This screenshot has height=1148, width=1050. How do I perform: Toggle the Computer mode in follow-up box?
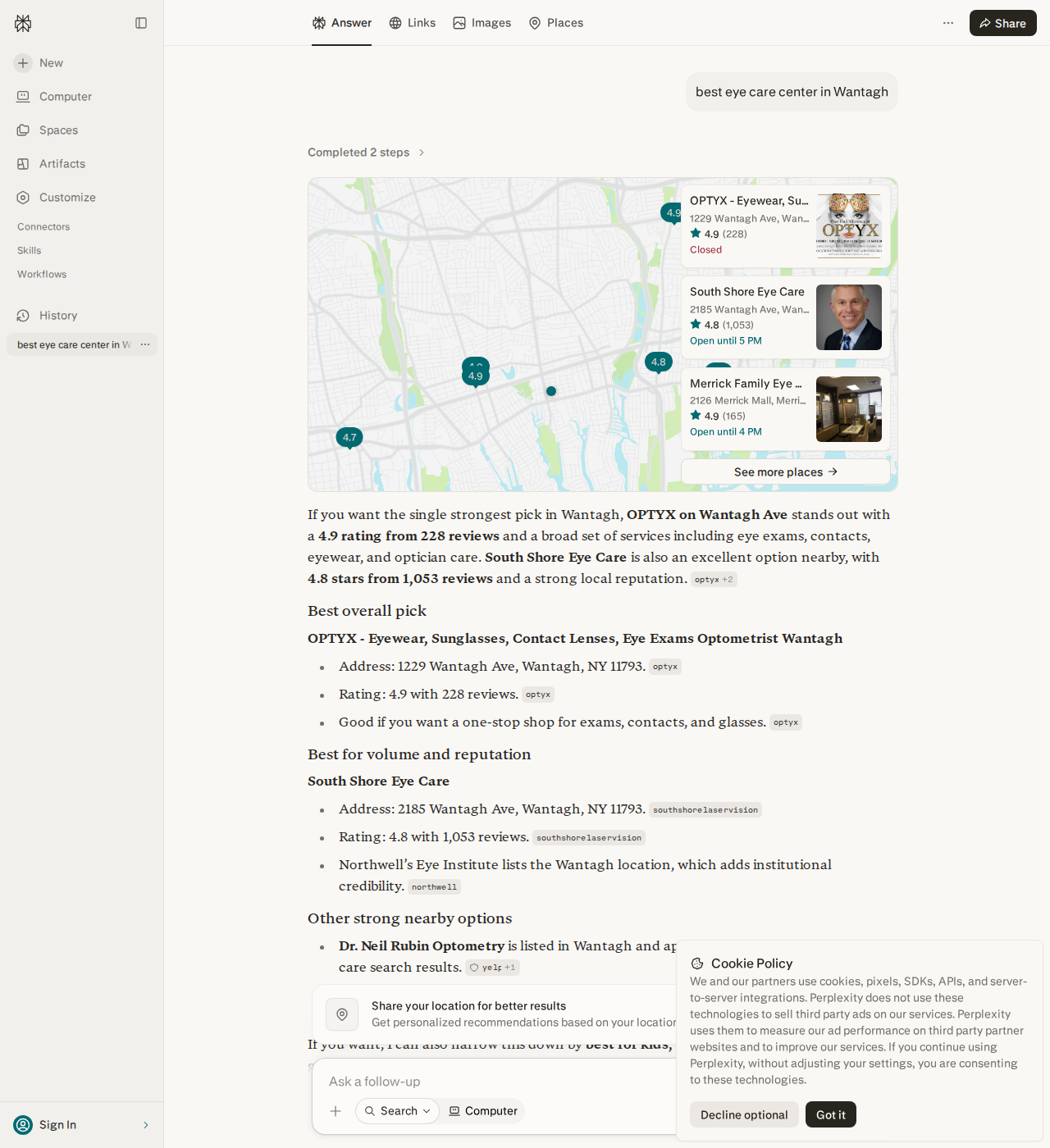483,1111
